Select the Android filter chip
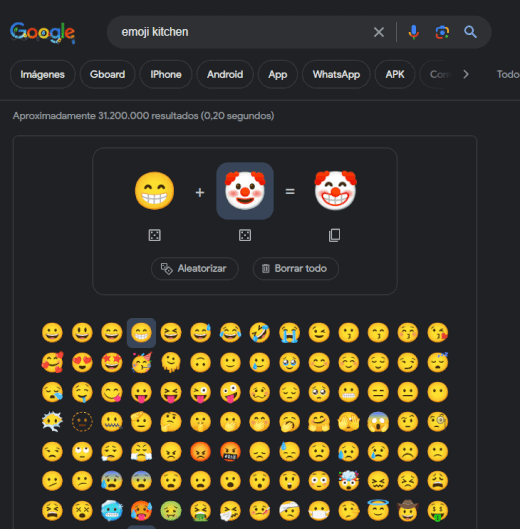520x529 pixels. [x=225, y=74]
